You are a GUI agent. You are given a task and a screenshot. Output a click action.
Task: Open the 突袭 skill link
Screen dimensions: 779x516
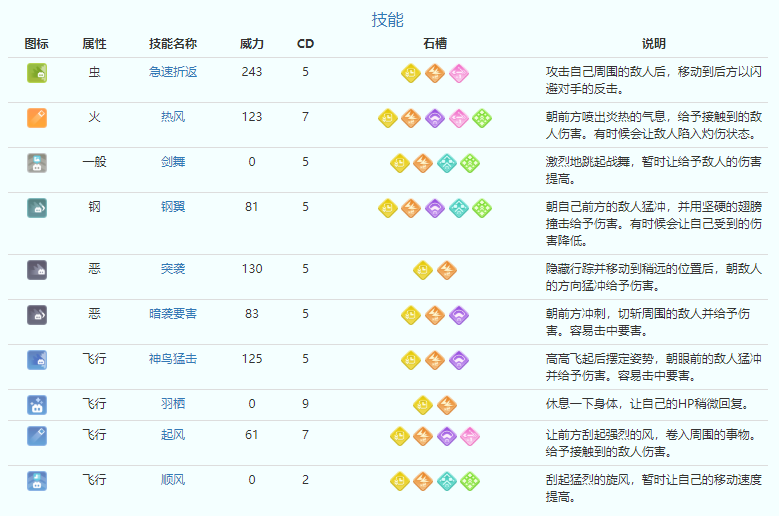pyautogui.click(x=173, y=269)
